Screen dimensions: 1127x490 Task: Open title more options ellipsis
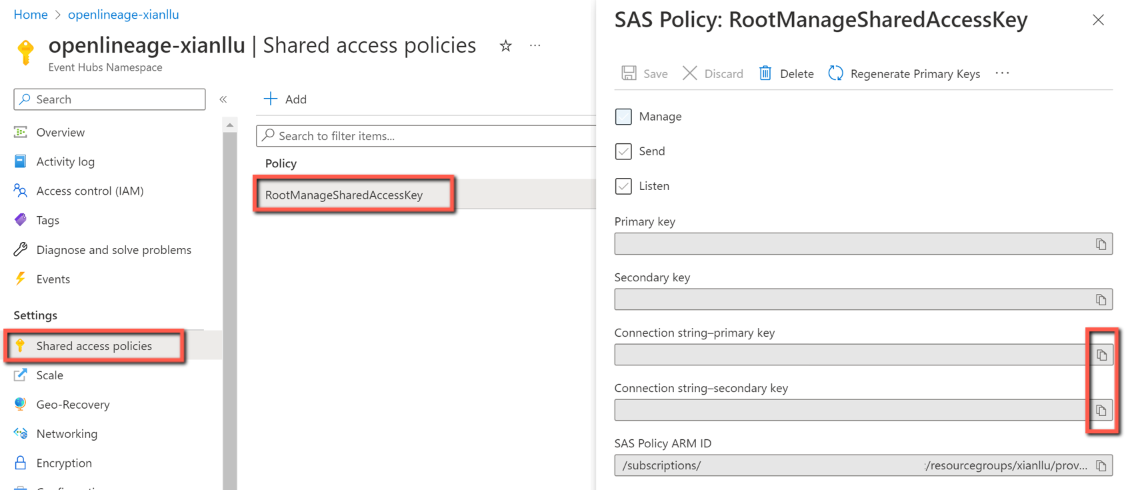click(535, 46)
